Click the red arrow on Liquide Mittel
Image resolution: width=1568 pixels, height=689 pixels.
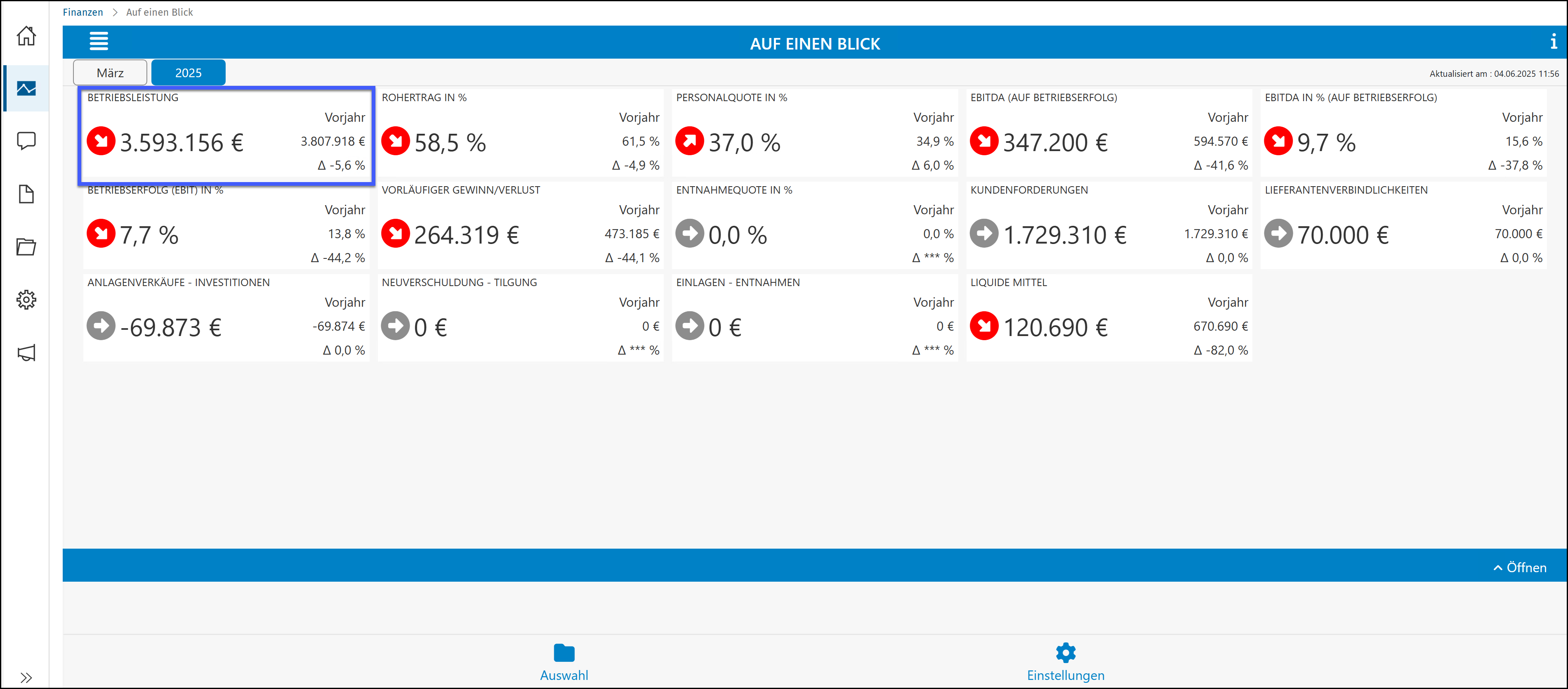coord(984,327)
